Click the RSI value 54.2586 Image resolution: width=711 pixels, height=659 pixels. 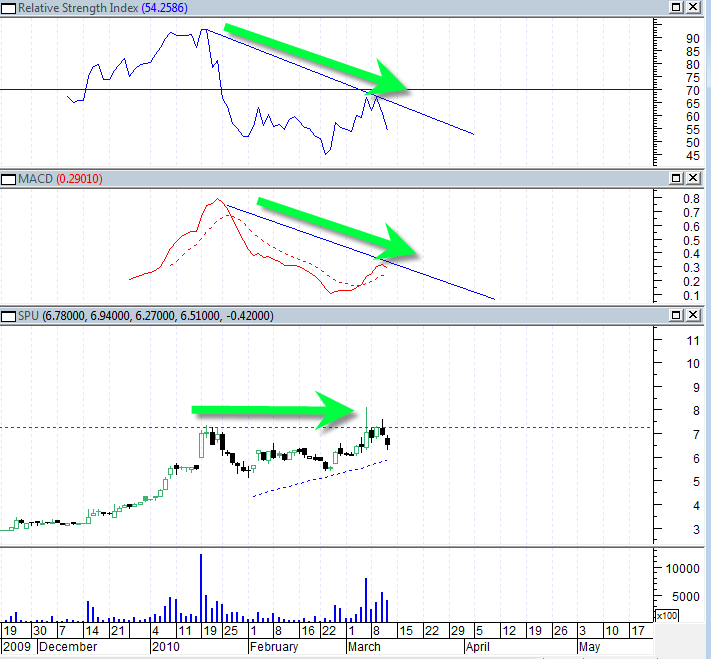pyautogui.click(x=164, y=8)
